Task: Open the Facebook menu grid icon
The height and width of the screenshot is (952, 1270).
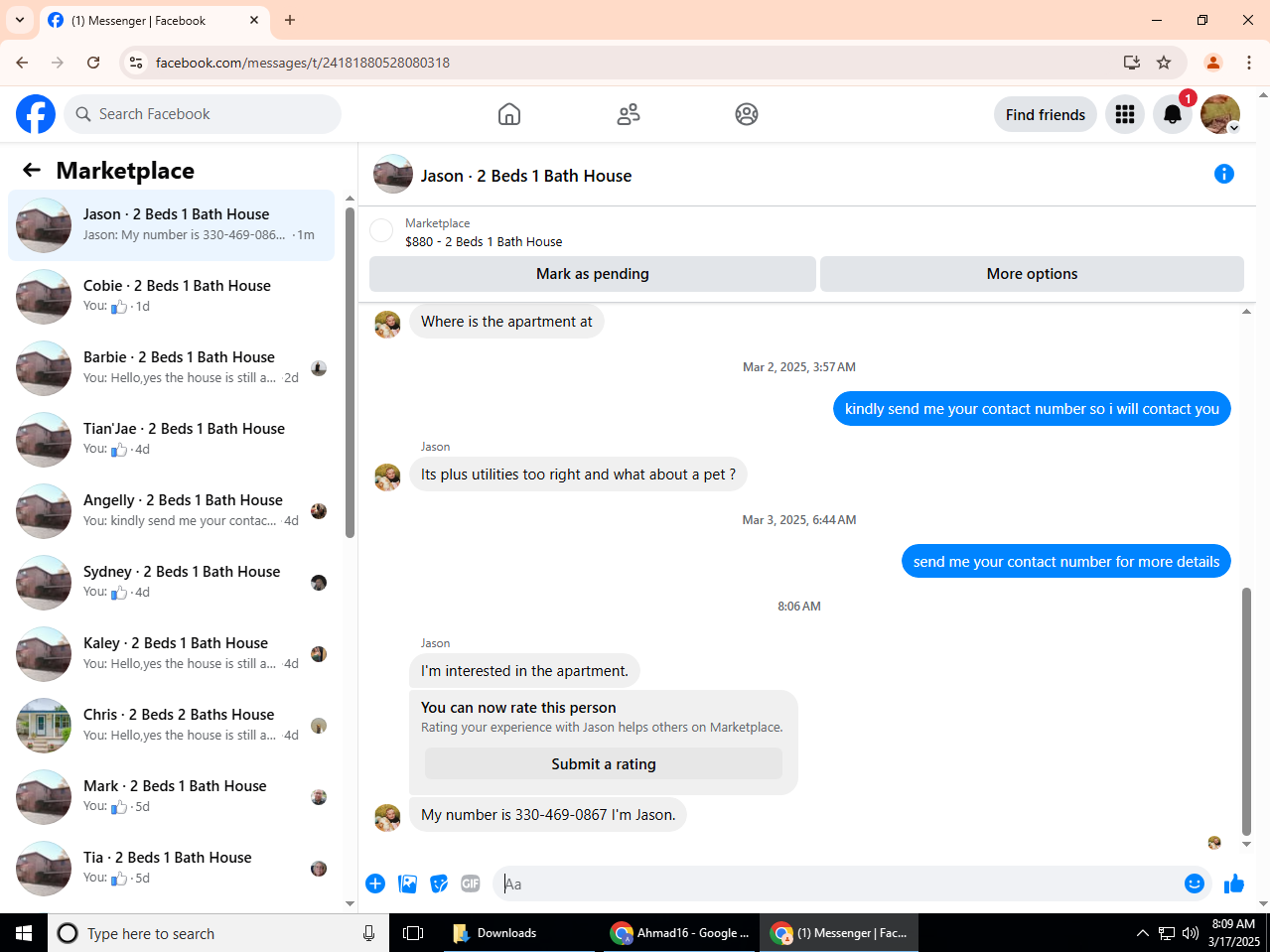Action: tap(1125, 114)
